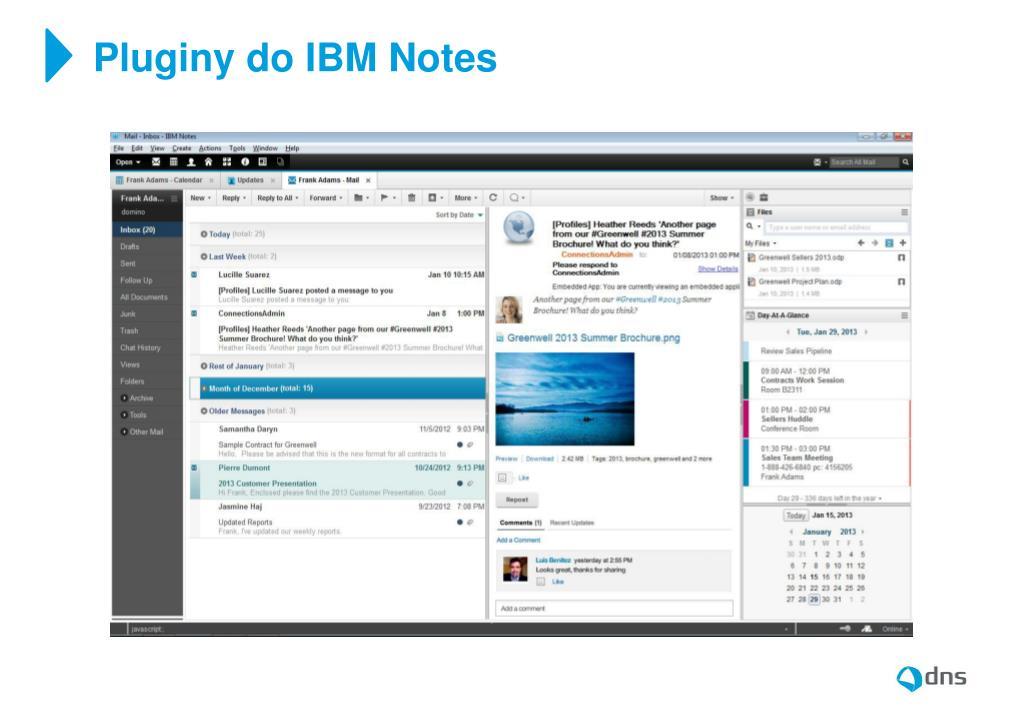Open the Tools menu
1023x708 pixels.
click(237, 148)
